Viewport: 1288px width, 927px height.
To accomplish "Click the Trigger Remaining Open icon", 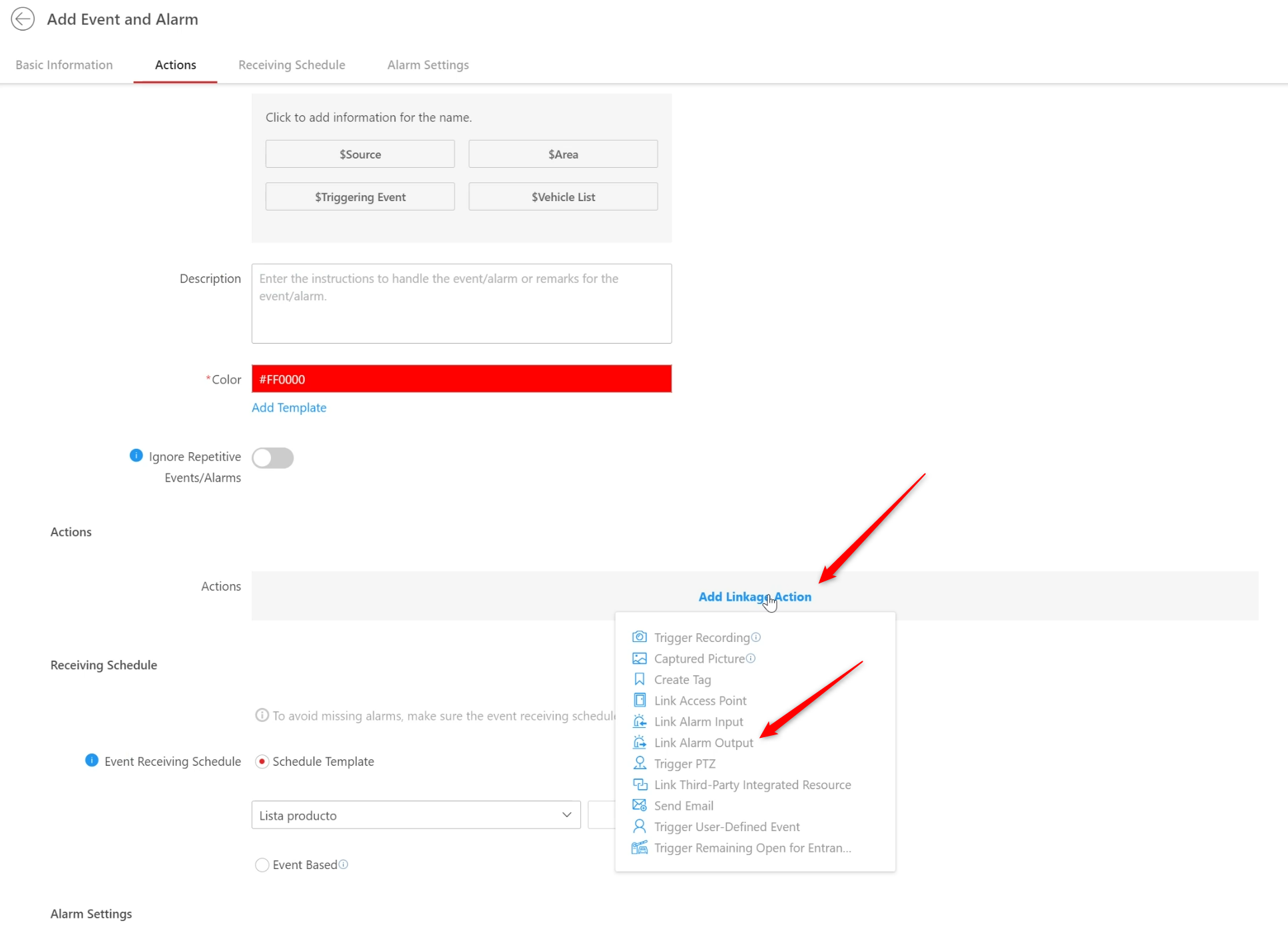I will (x=639, y=847).
